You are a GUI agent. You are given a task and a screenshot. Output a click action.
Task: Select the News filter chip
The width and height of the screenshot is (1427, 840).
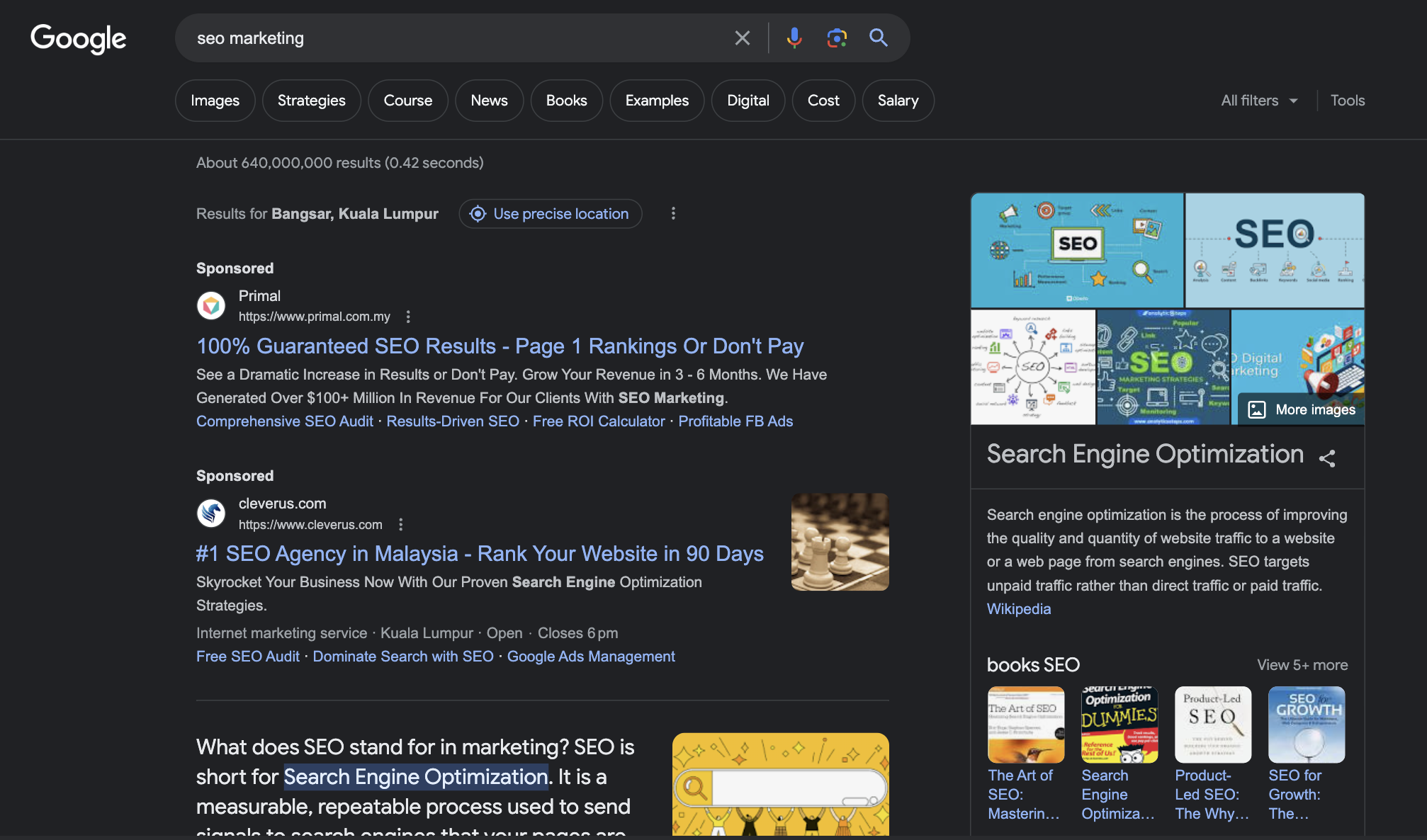[x=489, y=101]
